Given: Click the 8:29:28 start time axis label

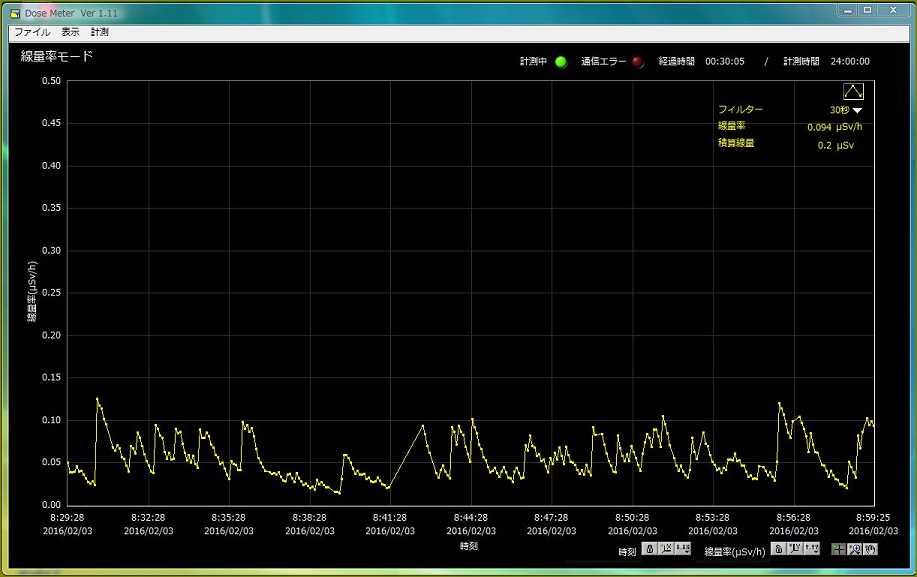Looking at the screenshot, I should coord(66,518).
